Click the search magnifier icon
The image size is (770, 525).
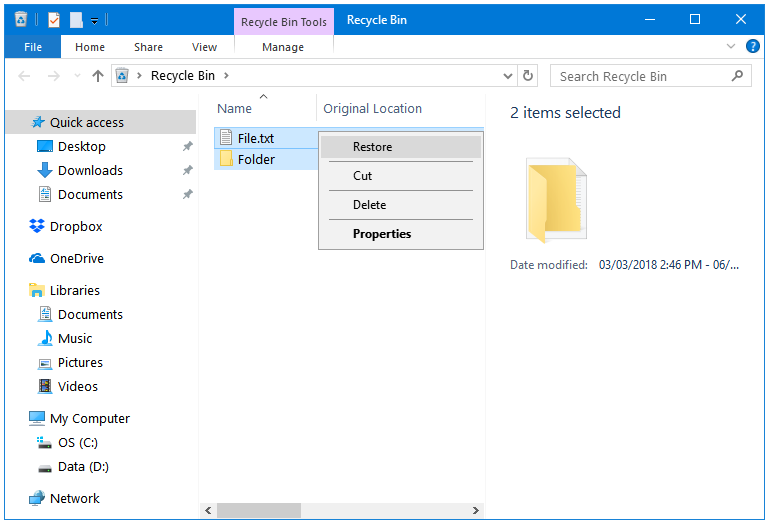[737, 76]
